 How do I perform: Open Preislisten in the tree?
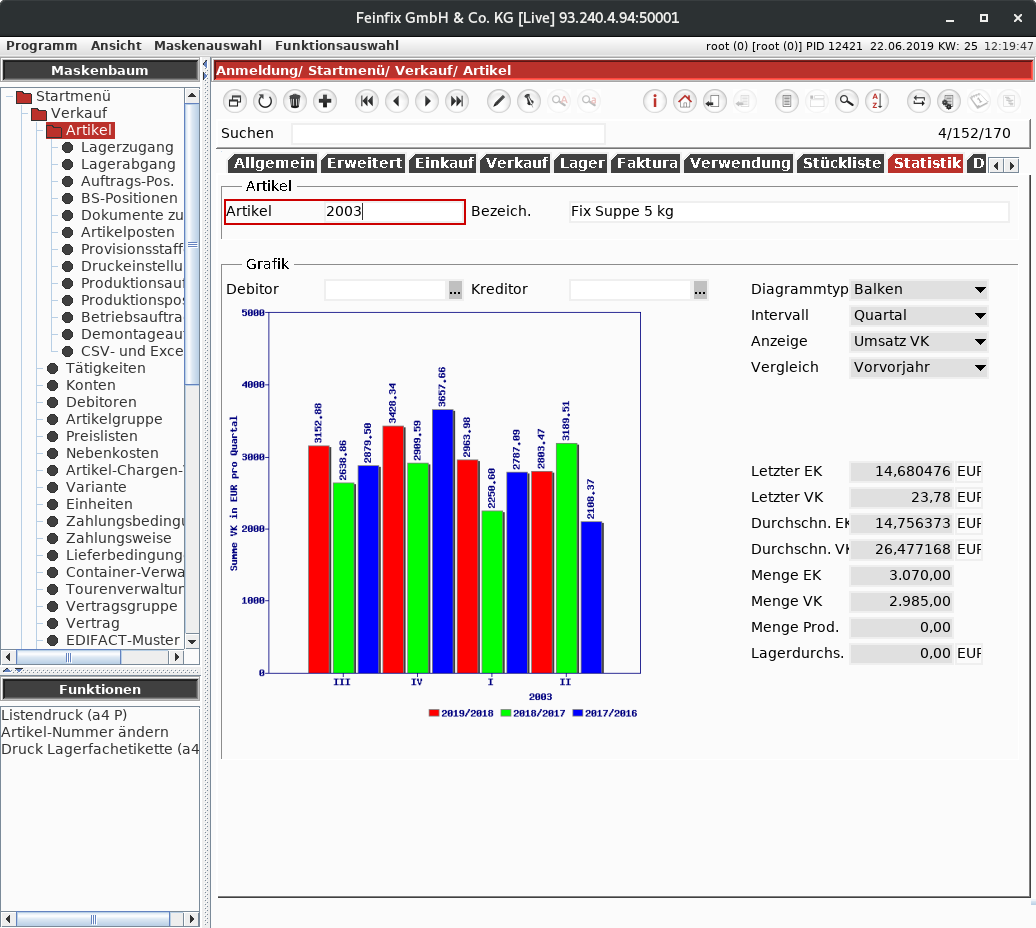pyautogui.click(x=102, y=436)
